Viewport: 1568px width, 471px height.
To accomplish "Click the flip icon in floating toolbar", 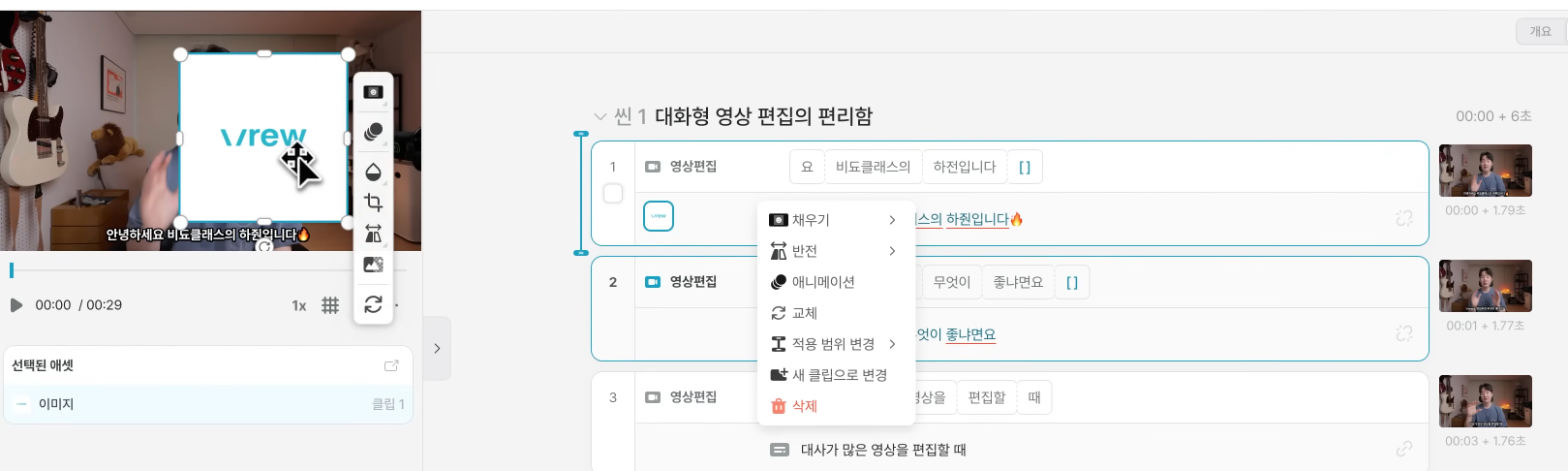I will [x=373, y=234].
